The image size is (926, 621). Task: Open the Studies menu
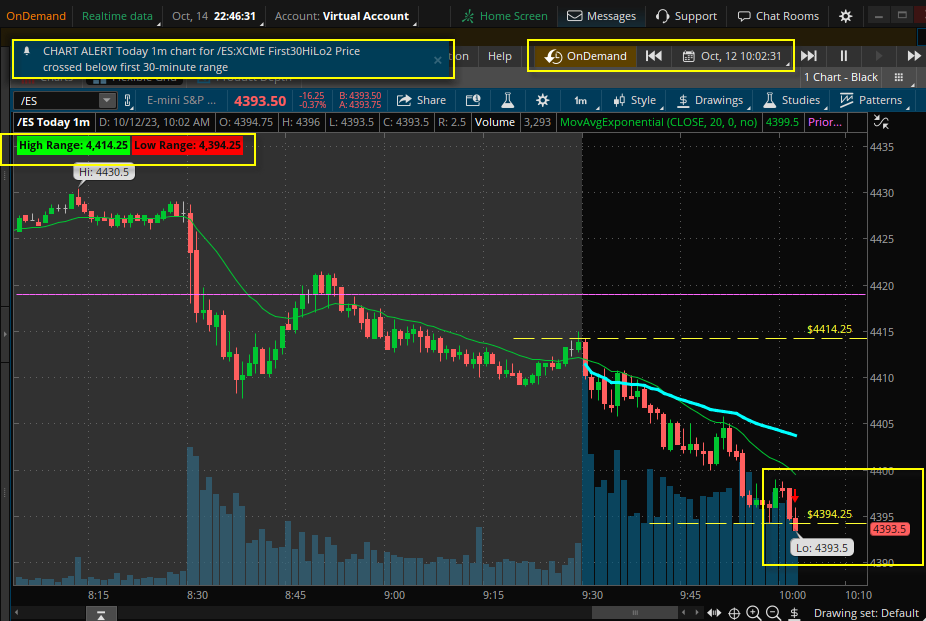pos(792,100)
